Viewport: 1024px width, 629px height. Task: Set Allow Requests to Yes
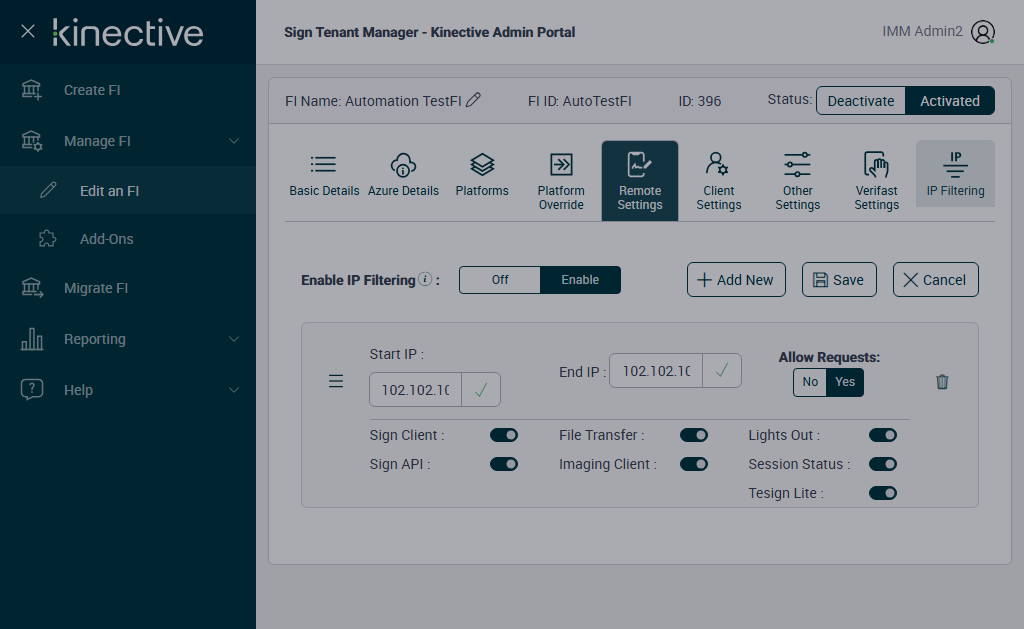(845, 382)
